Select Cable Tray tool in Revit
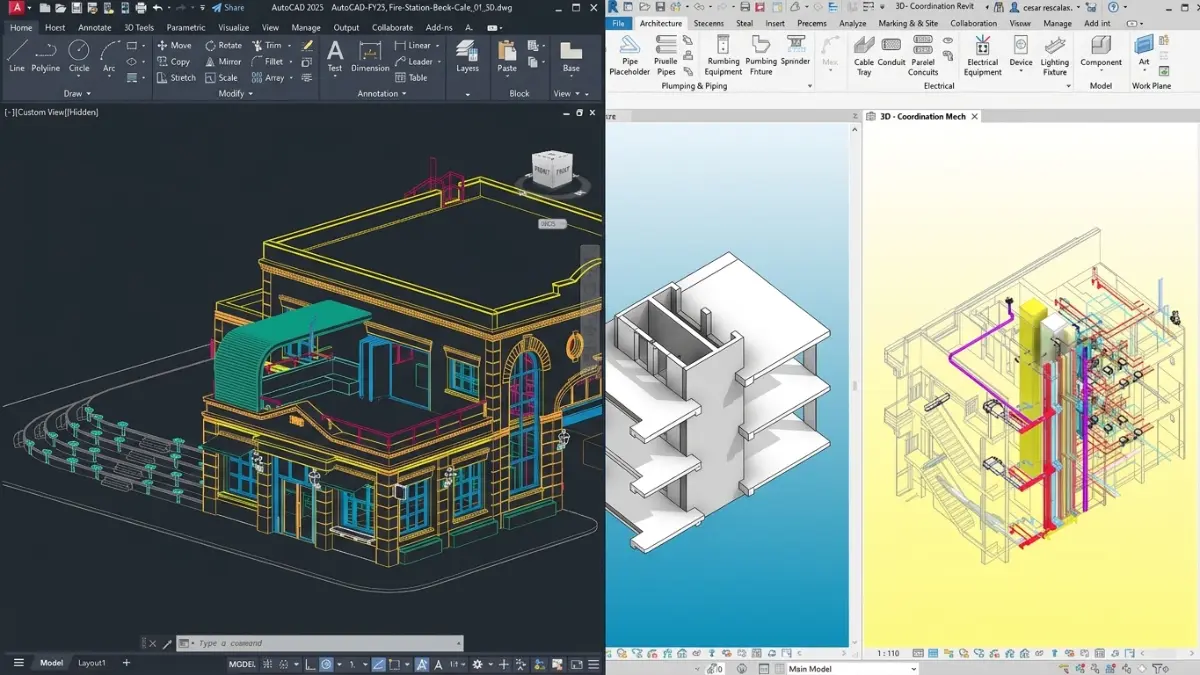Viewport: 1200px width, 675px height. coord(864,56)
